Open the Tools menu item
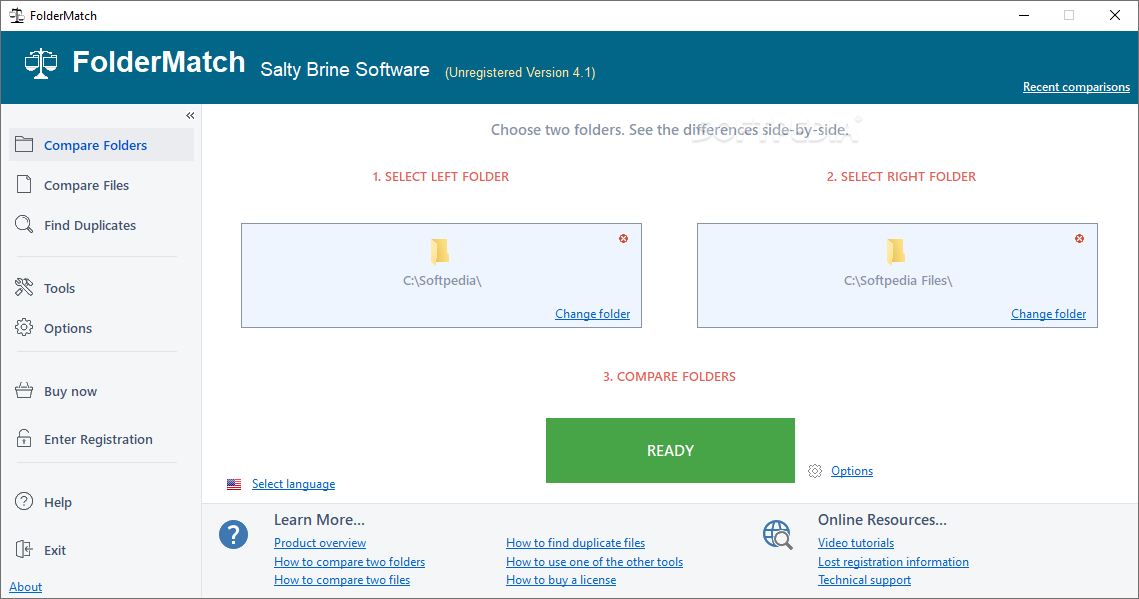The width and height of the screenshot is (1139, 599). click(60, 288)
